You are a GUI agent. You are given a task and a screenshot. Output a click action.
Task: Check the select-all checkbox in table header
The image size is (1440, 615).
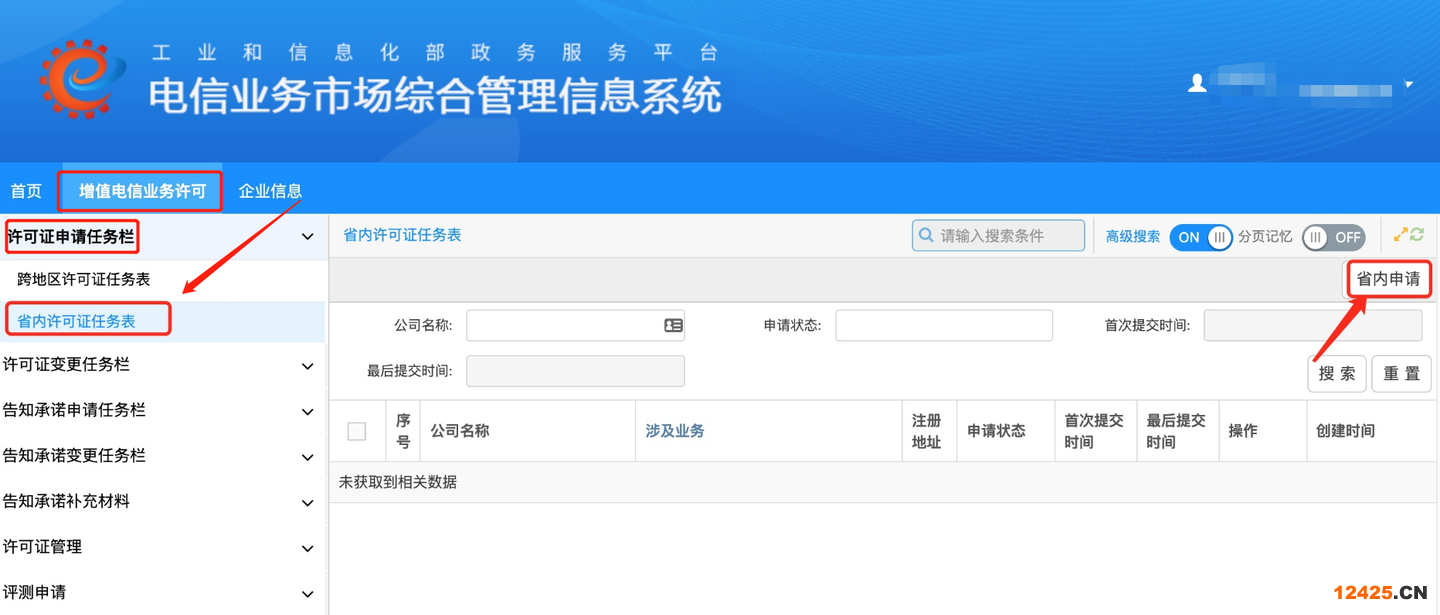[357, 431]
